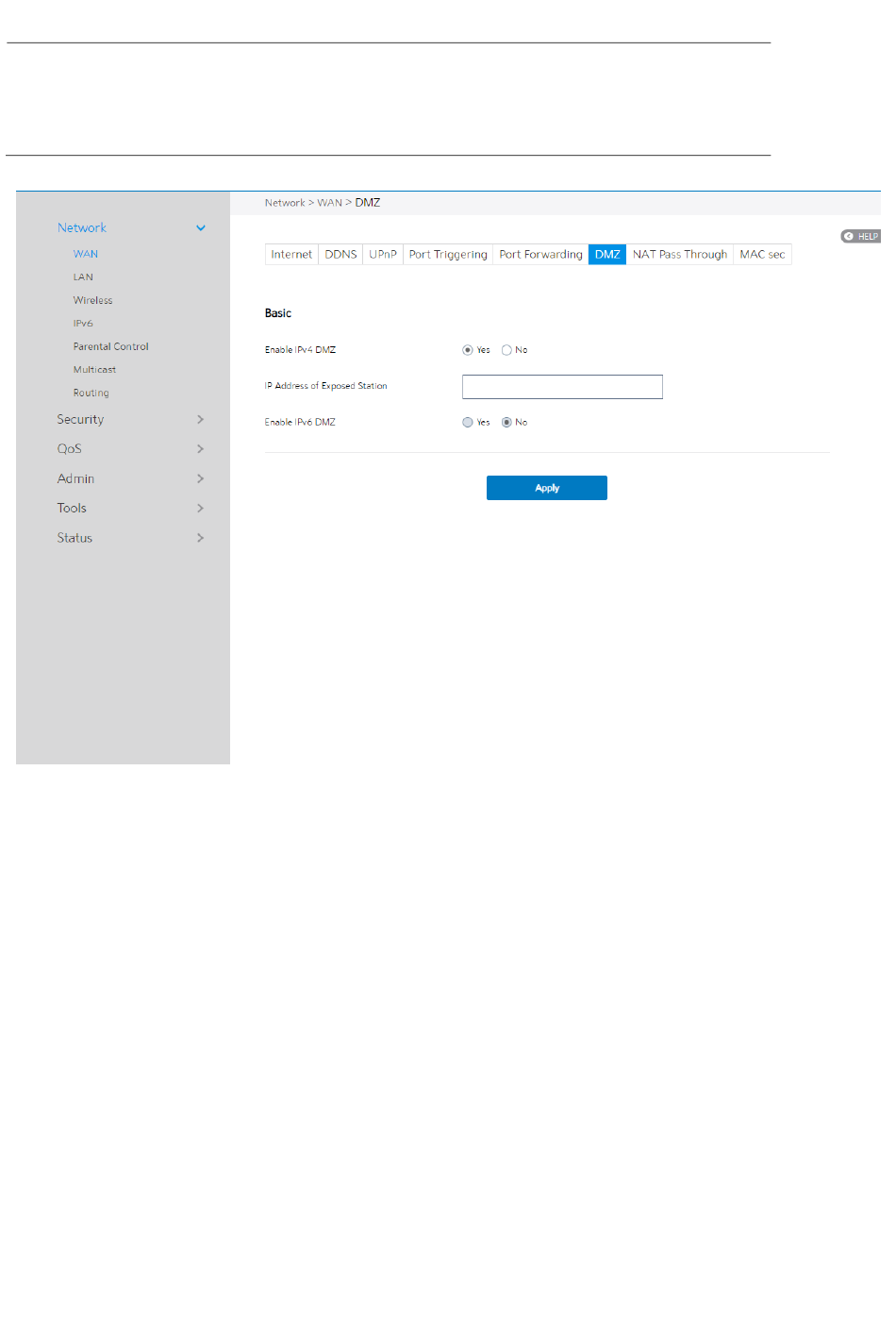Open IPv6 in the sidebar

tap(83, 324)
